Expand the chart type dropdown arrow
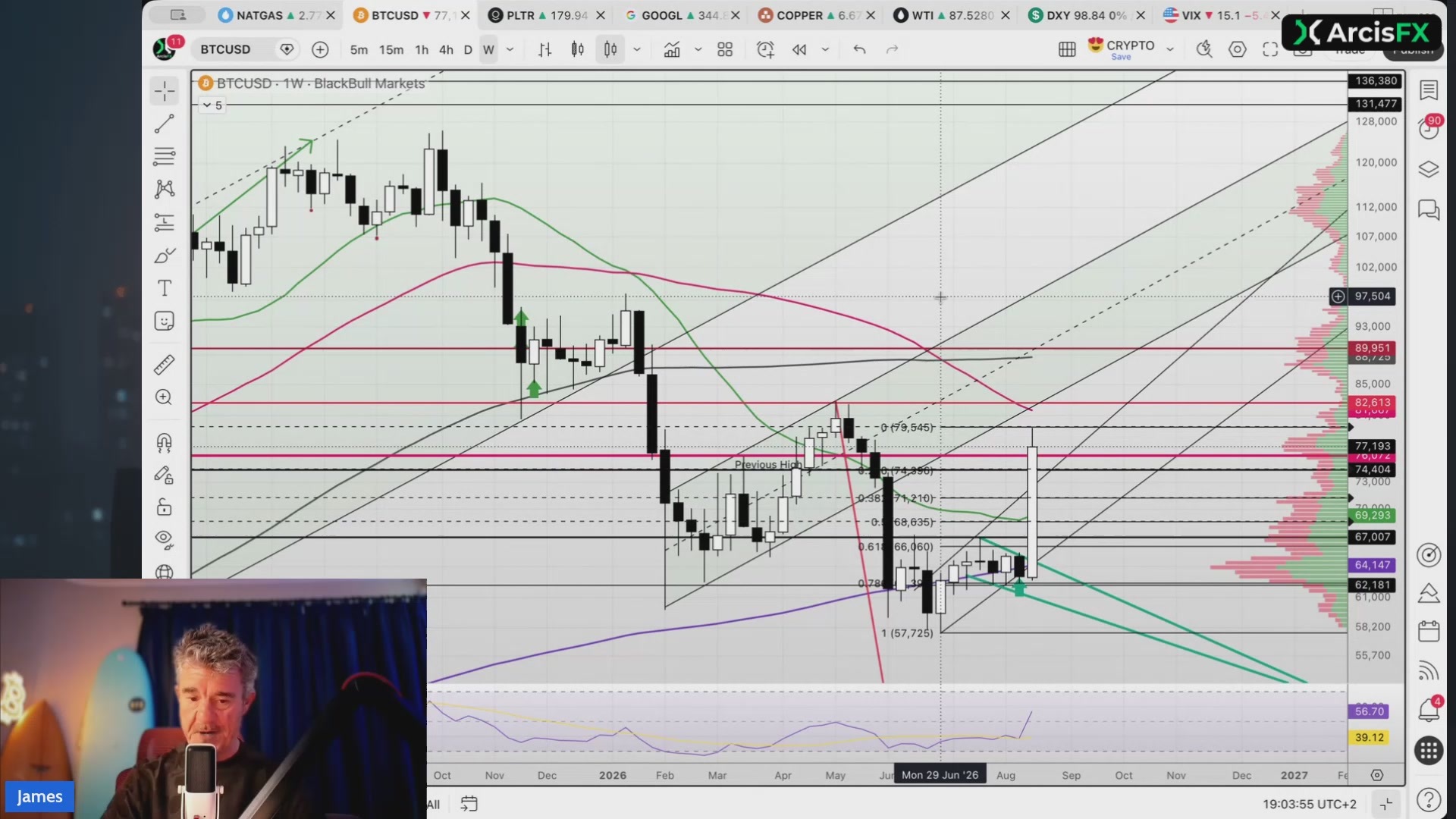The width and height of the screenshot is (1456, 819). [637, 50]
